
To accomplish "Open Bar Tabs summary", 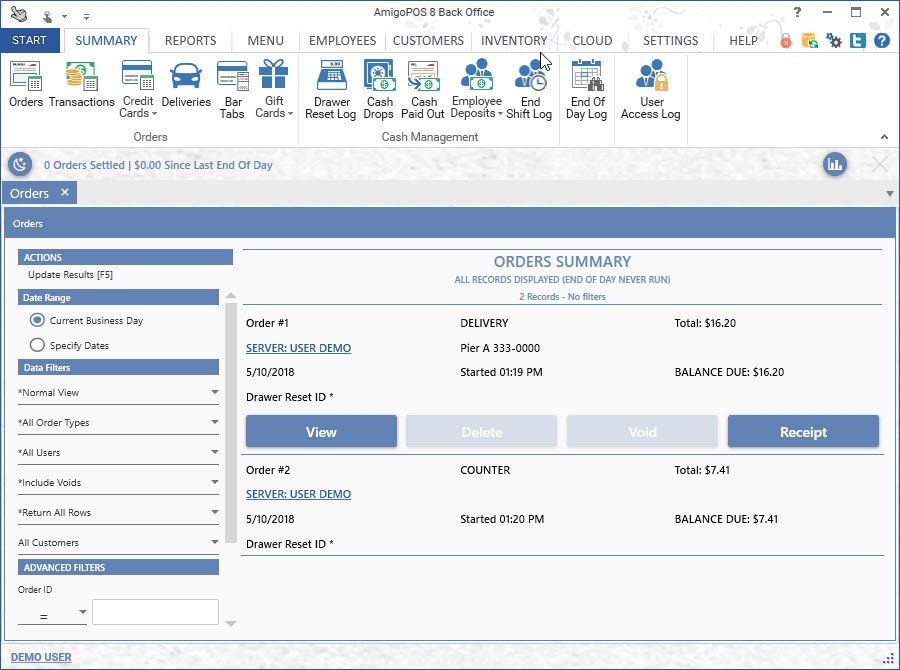I will [232, 89].
